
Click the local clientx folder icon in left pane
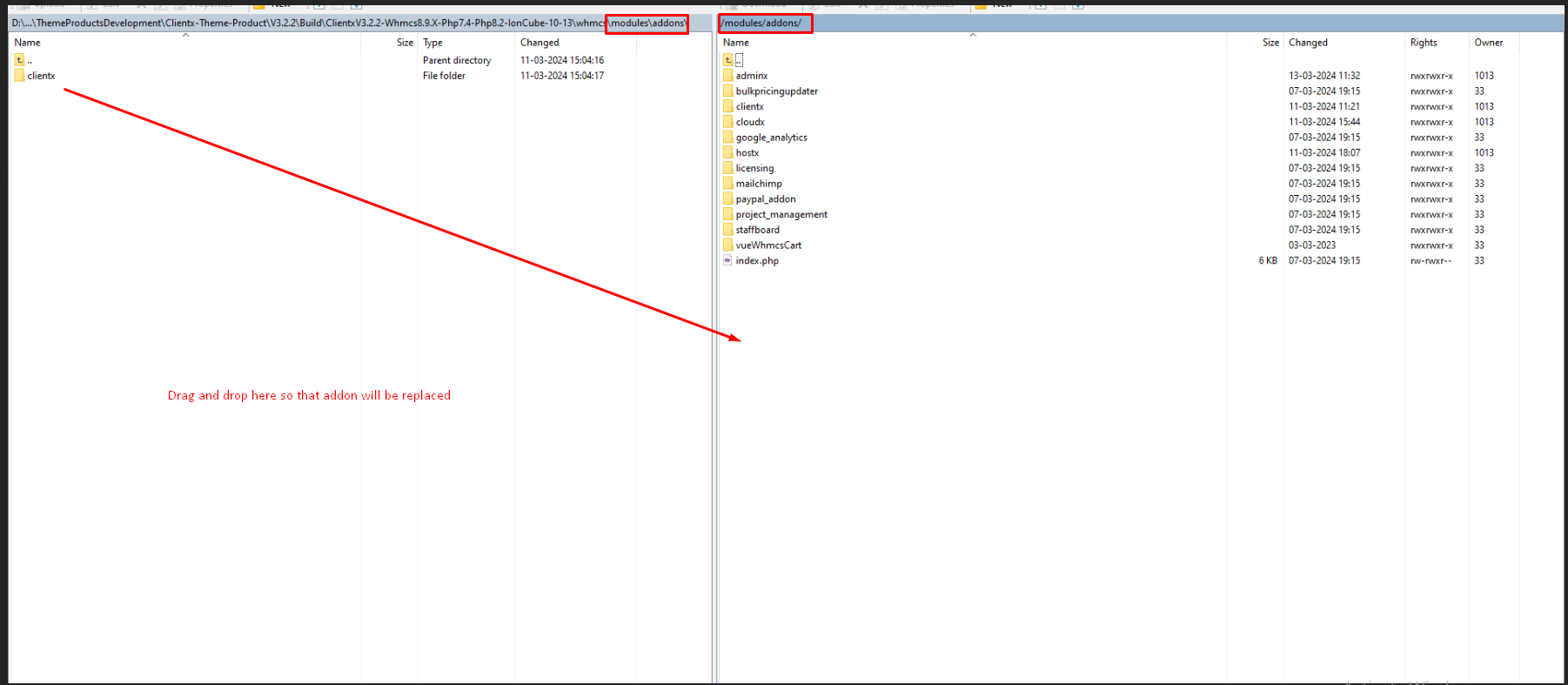tap(19, 76)
